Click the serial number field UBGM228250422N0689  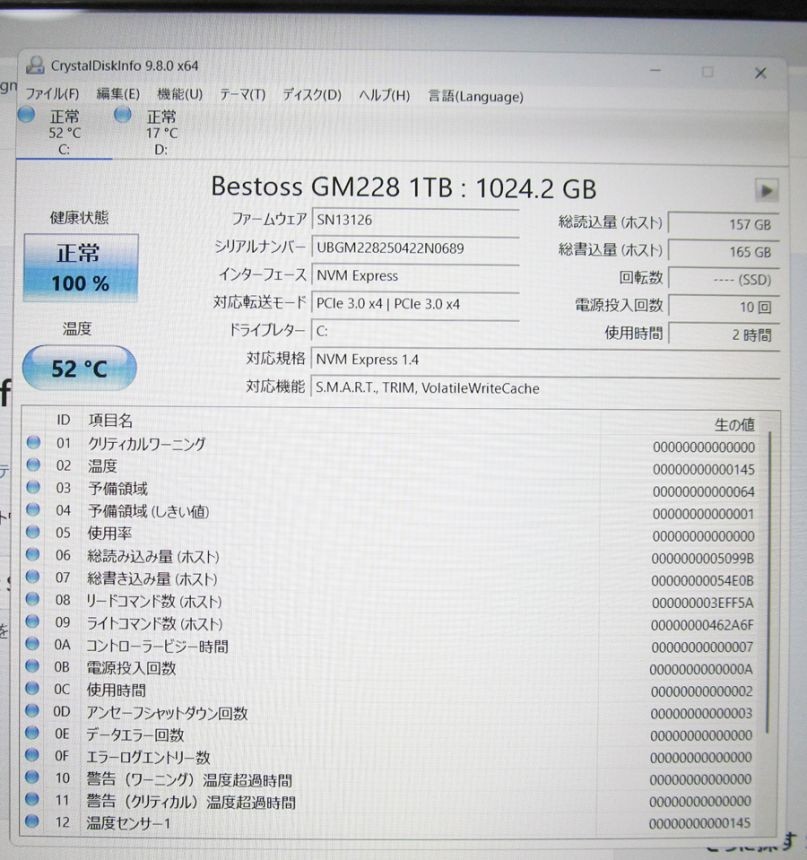tap(415, 248)
